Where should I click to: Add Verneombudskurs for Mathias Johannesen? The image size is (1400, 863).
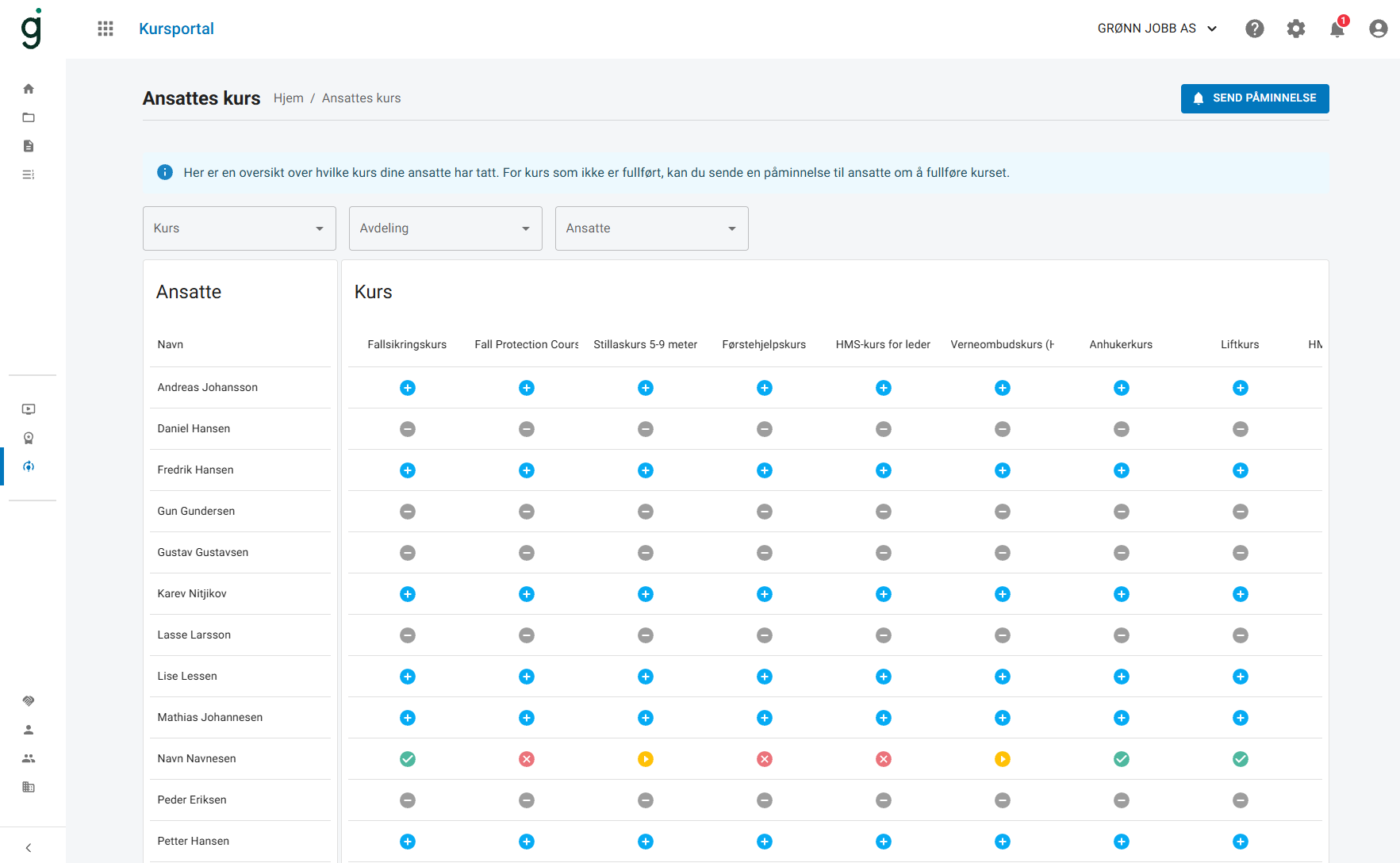[1003, 718]
